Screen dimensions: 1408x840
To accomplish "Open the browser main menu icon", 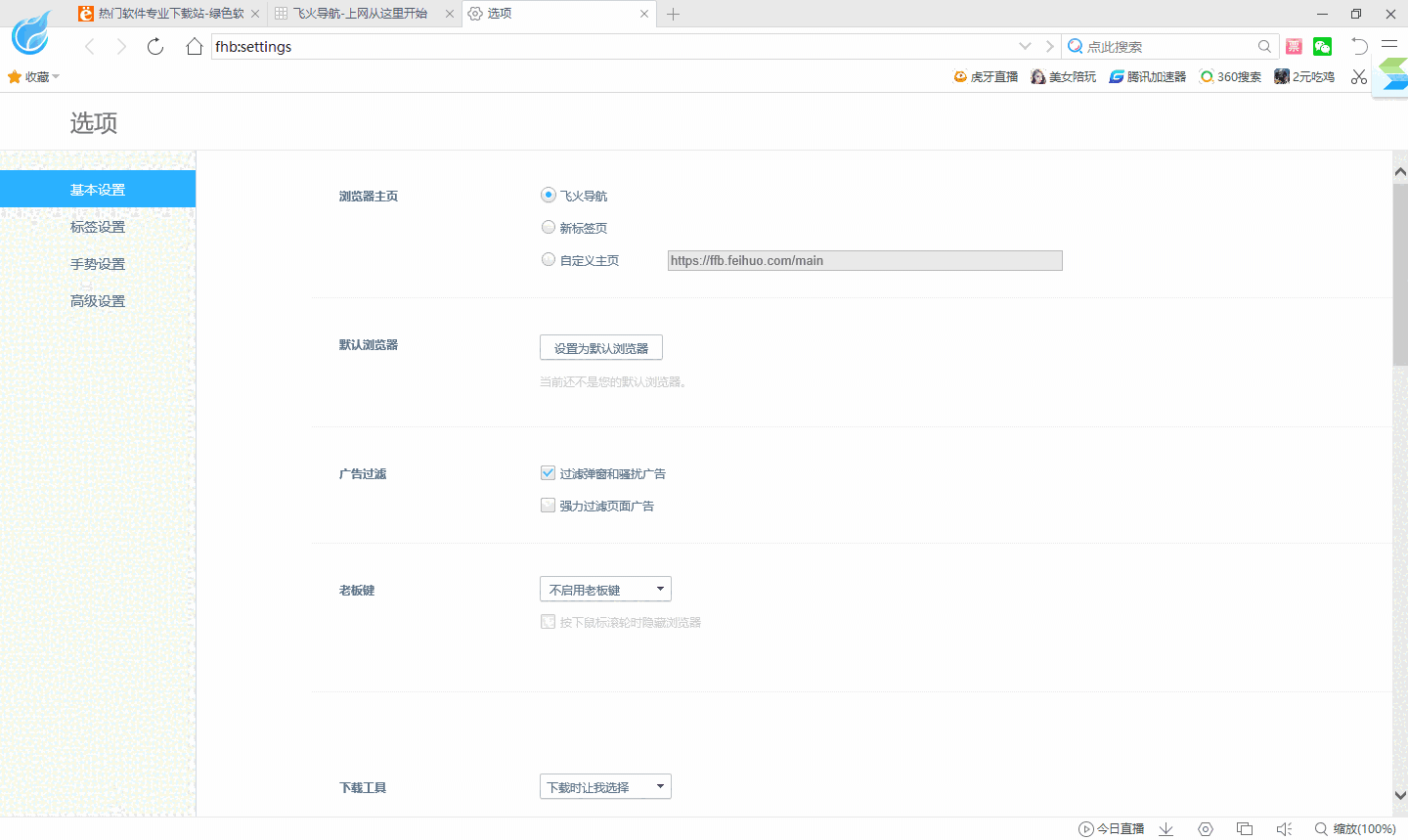I will pyautogui.click(x=1389, y=45).
